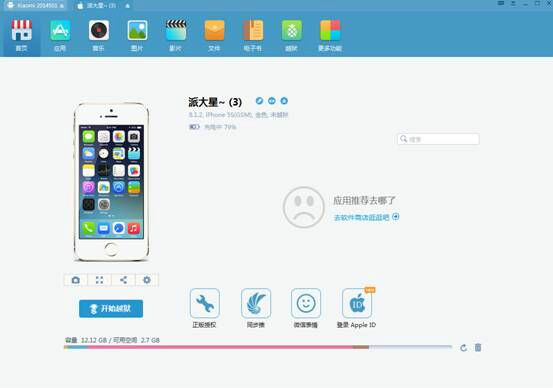
Task: Take device screenshot with the camera icon
Action: 75,280
